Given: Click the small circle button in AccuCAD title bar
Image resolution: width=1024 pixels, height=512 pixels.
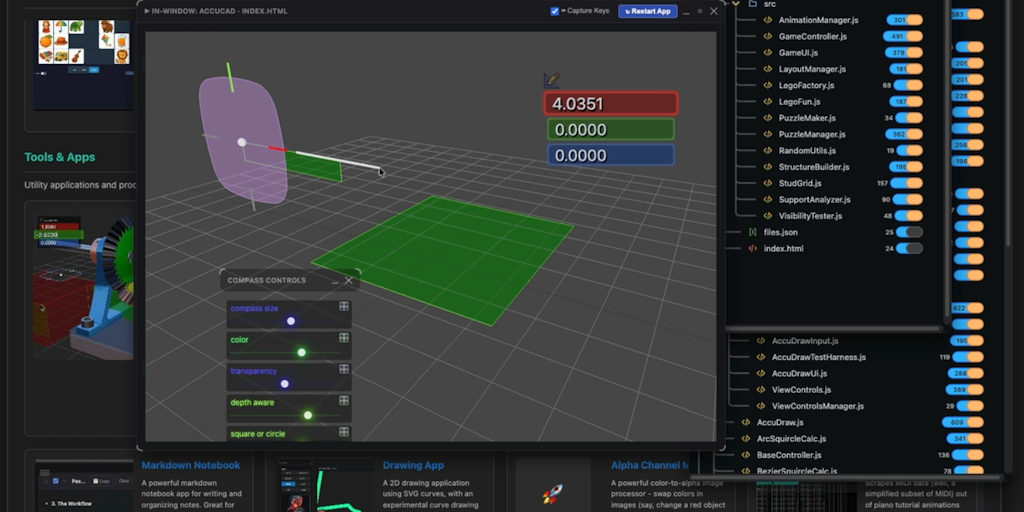Looking at the screenshot, I should [700, 11].
